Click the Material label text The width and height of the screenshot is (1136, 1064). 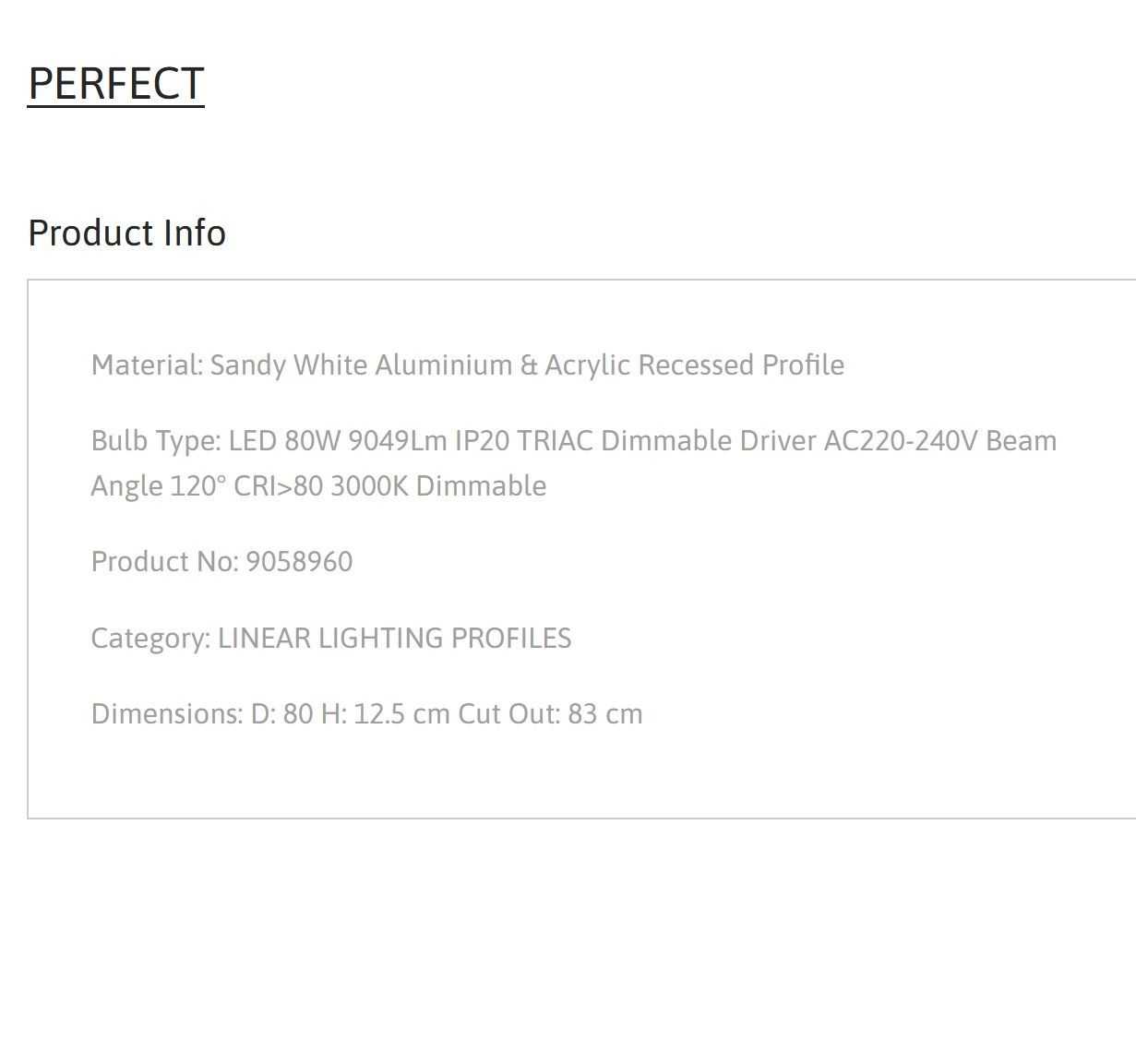click(147, 365)
